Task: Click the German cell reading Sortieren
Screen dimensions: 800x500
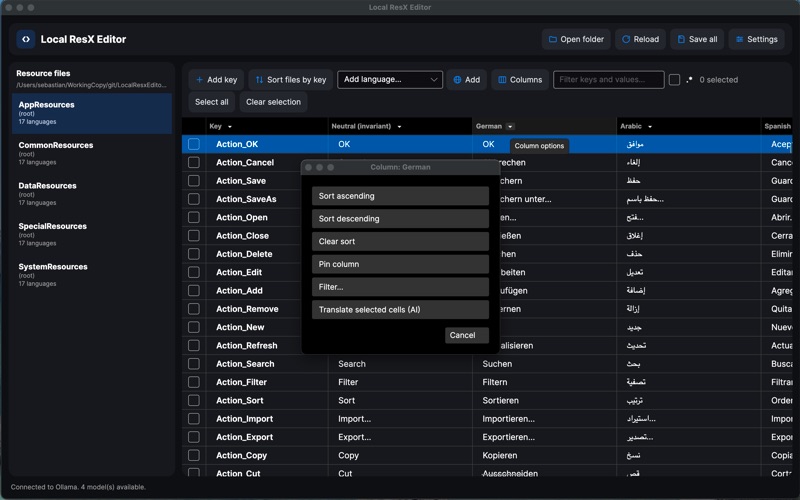Action: click(x=544, y=401)
